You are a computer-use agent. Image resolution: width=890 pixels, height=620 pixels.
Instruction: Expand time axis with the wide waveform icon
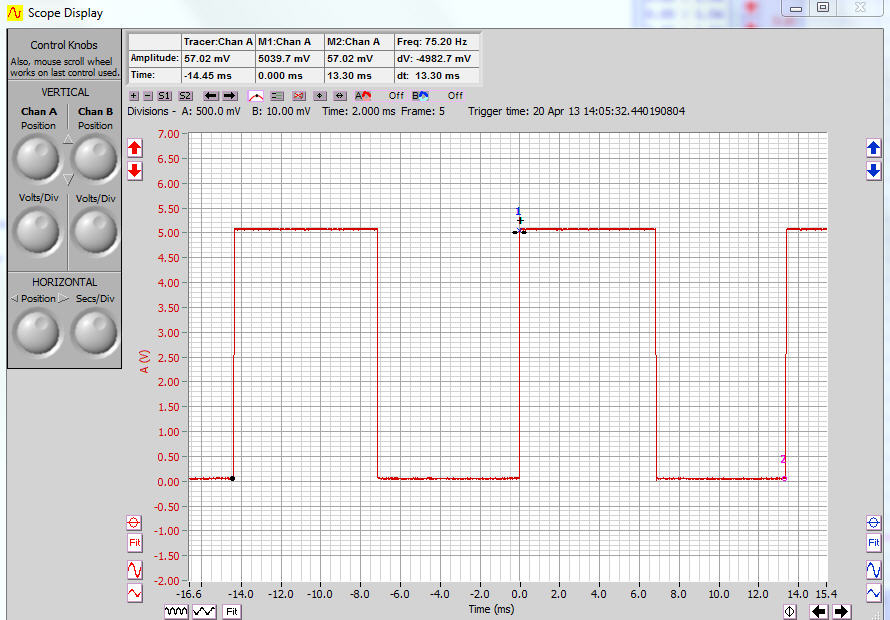click(x=204, y=610)
